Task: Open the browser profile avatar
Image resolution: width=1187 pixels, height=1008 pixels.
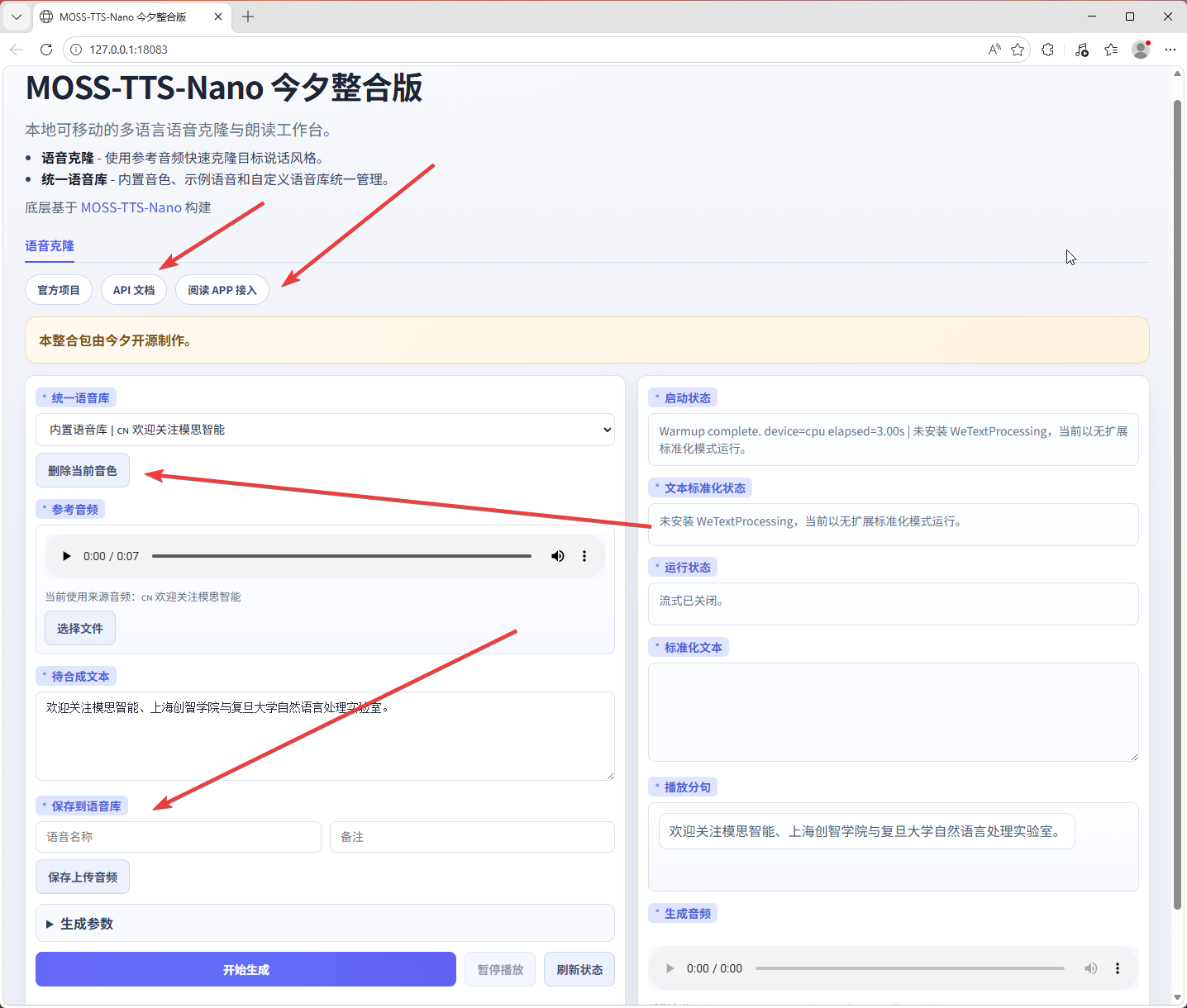Action: tap(1141, 50)
